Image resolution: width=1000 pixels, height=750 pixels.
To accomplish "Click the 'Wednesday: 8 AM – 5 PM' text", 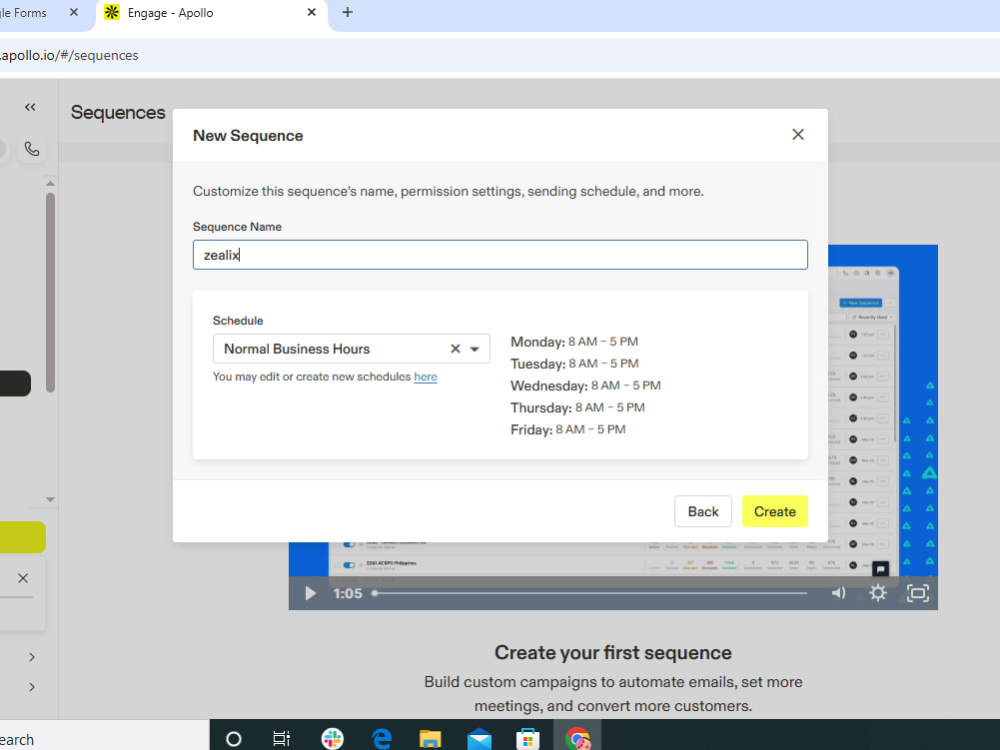I will (585, 386).
